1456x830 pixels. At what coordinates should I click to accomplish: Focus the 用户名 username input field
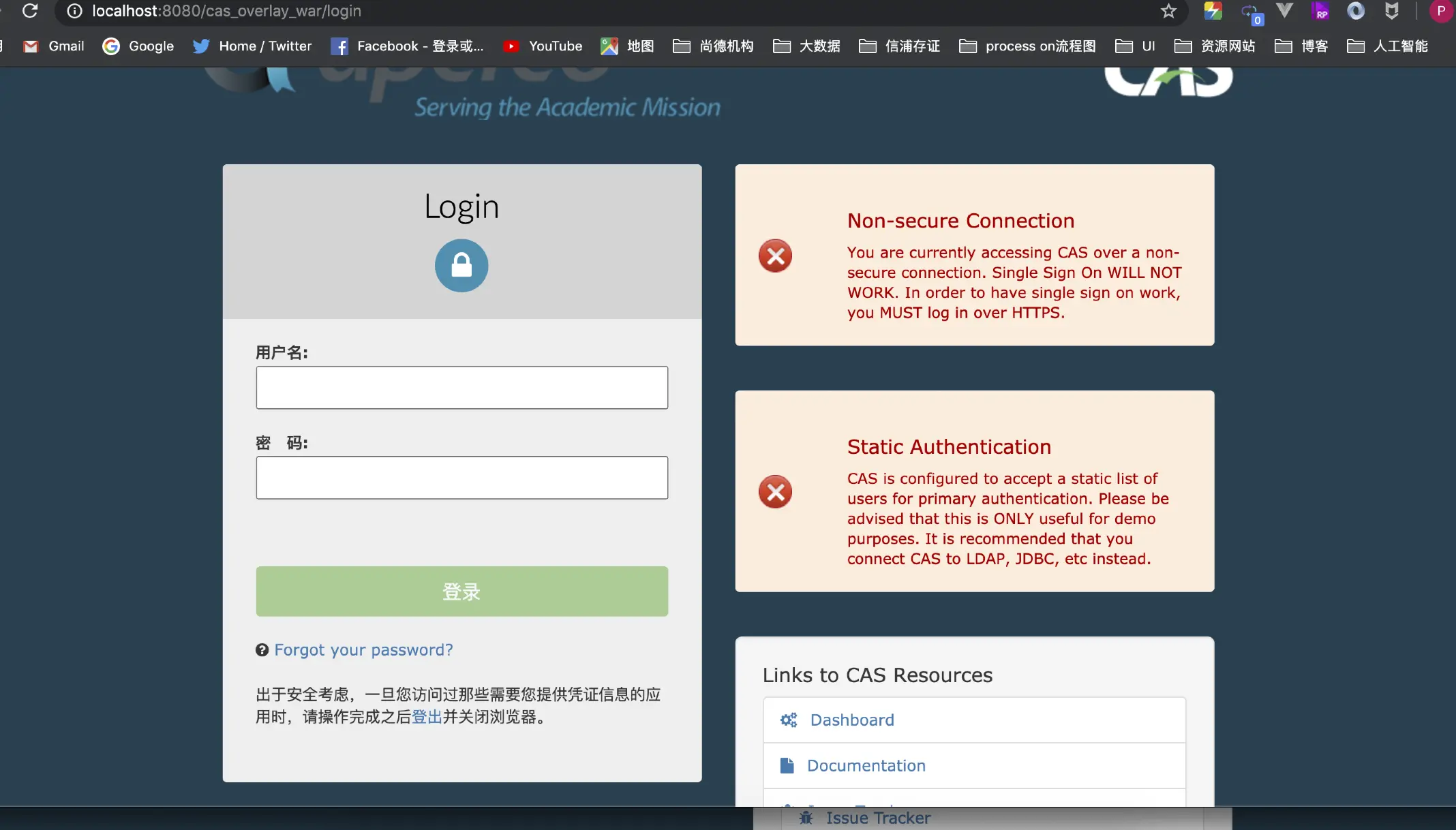pyautogui.click(x=461, y=387)
